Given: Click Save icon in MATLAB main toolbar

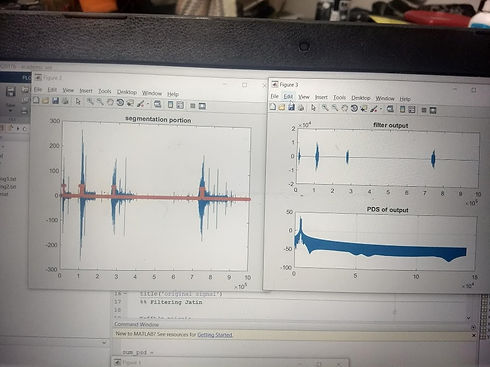Looking at the screenshot, I should coord(10,92).
